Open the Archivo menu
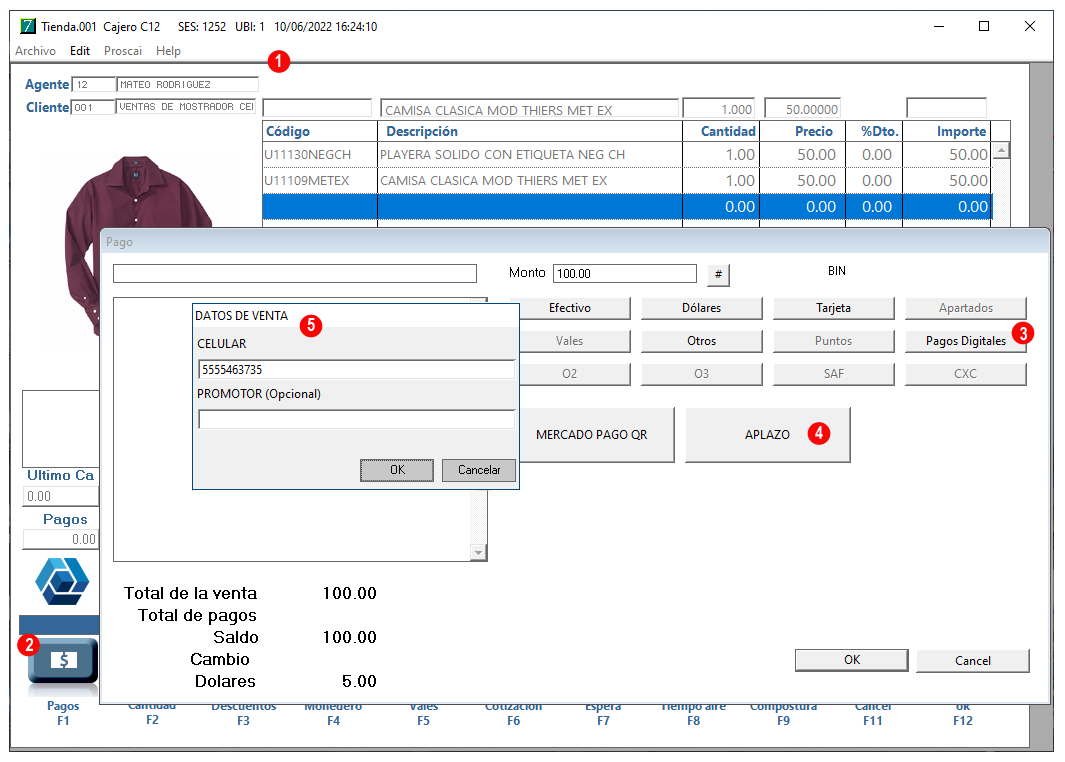1065x762 pixels. 35,51
